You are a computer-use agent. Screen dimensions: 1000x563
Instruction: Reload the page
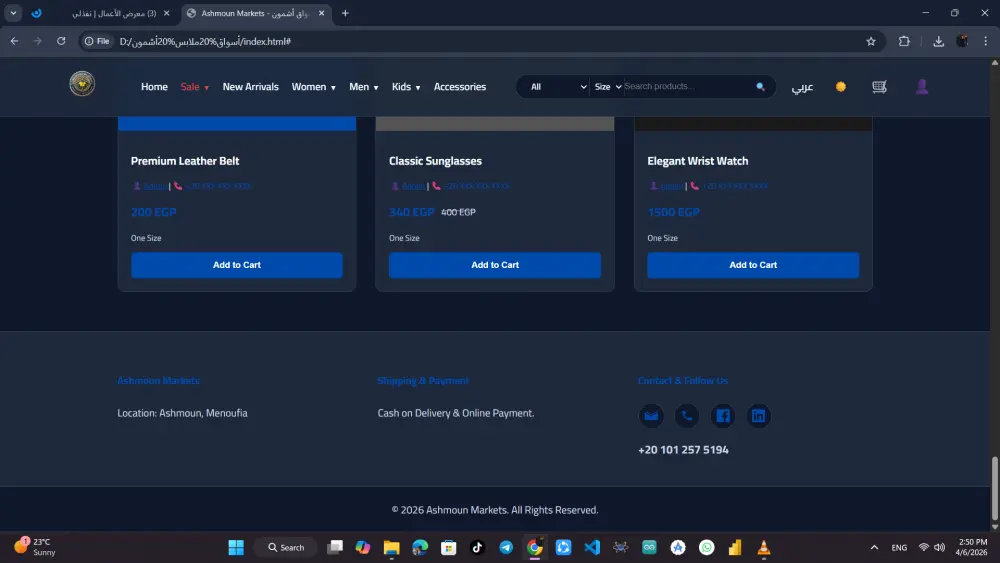coord(61,41)
